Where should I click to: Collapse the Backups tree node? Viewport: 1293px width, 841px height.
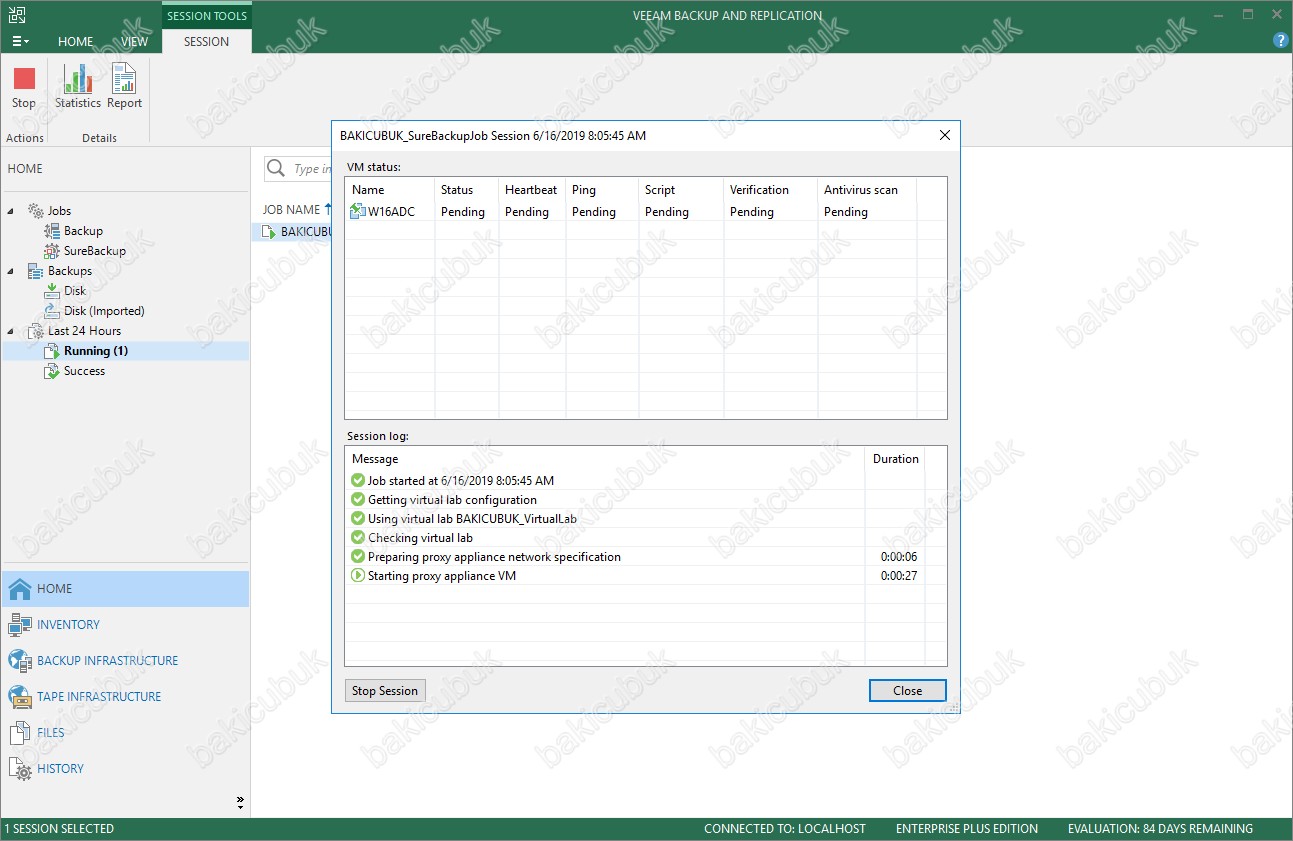[x=13, y=271]
